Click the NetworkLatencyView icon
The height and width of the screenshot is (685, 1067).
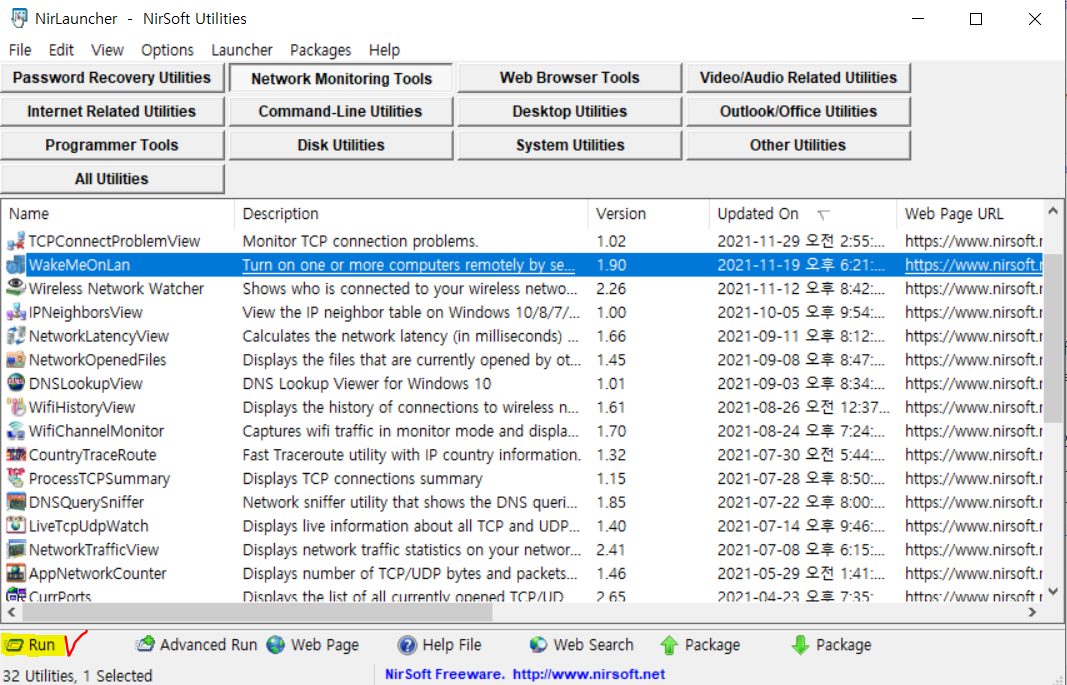[16, 336]
